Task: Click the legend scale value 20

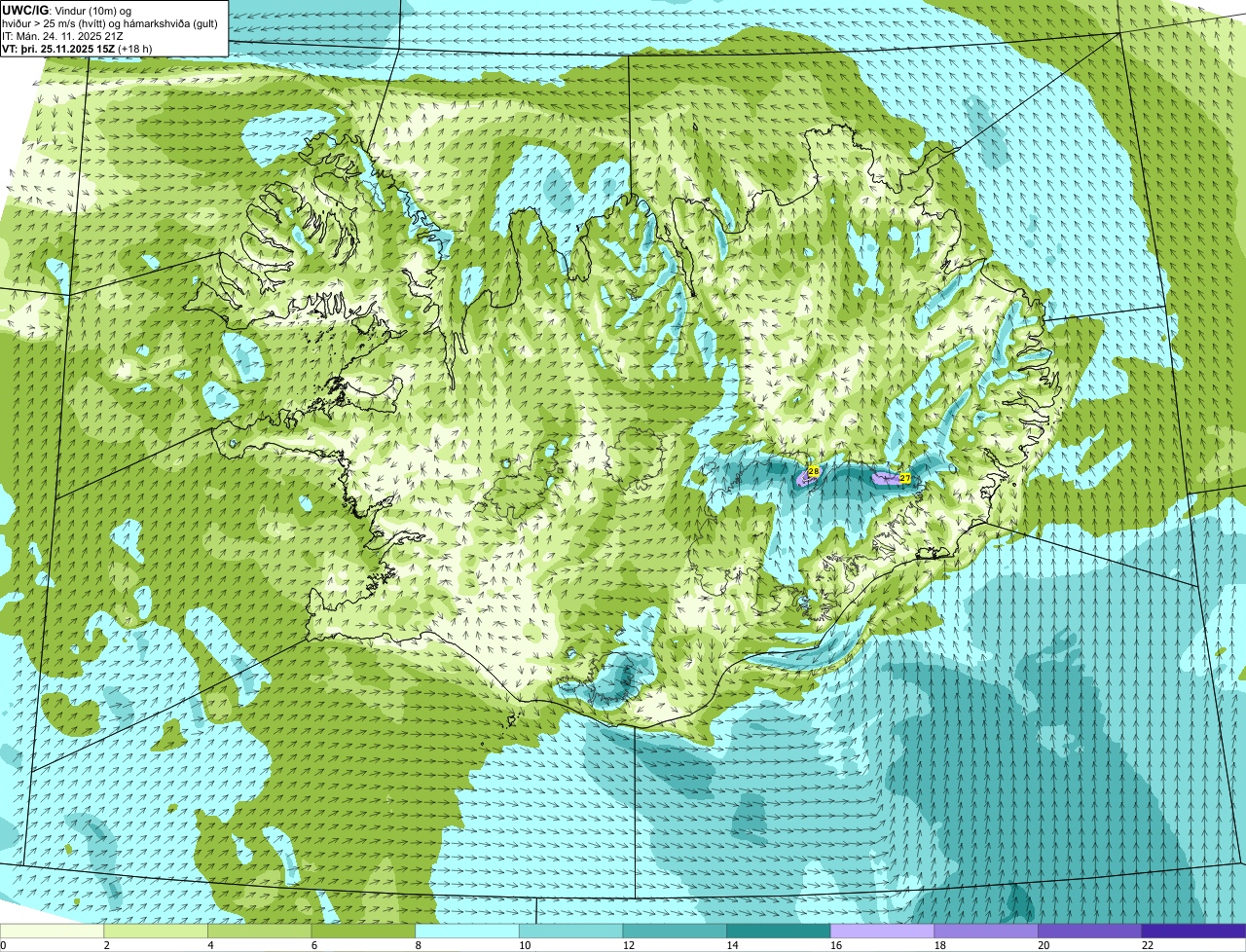Action: pos(1044,945)
